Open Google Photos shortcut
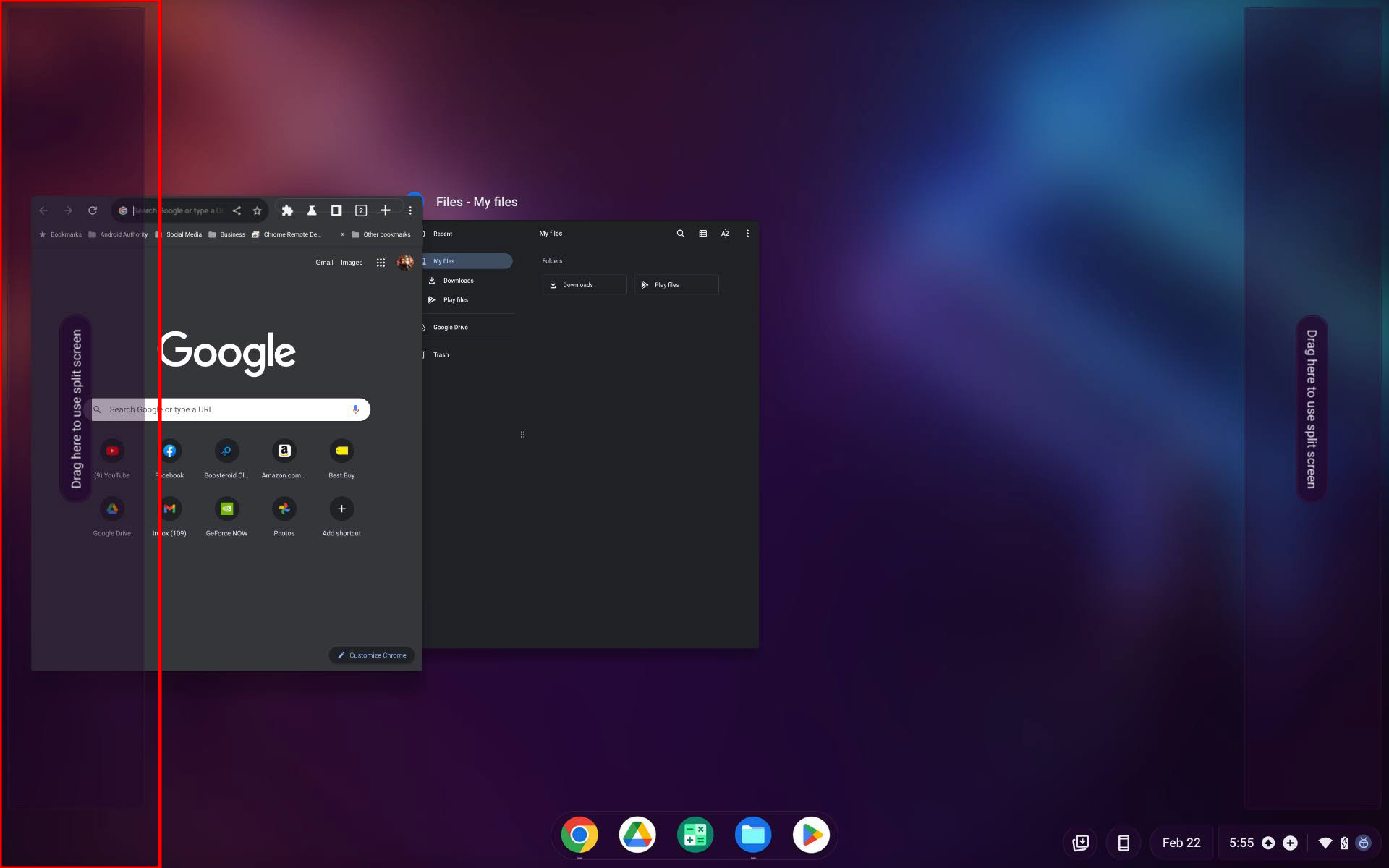Viewport: 1389px width, 868px height. (x=284, y=509)
